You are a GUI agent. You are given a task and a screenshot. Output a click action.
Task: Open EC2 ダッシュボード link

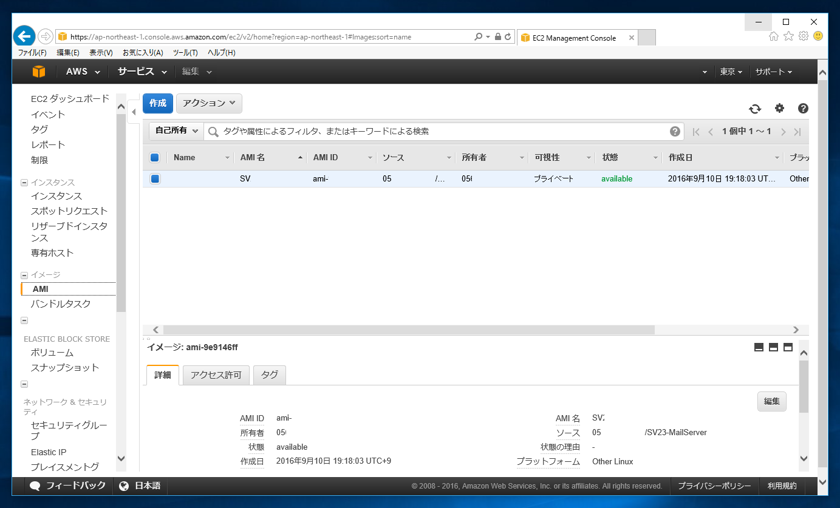(x=70, y=99)
